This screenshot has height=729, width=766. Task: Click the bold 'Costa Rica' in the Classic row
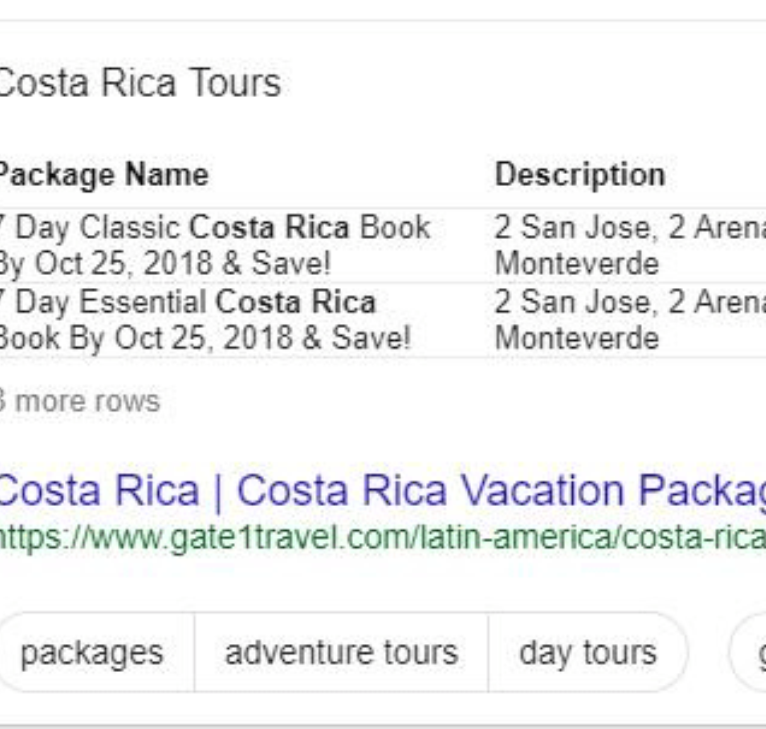coord(270,228)
